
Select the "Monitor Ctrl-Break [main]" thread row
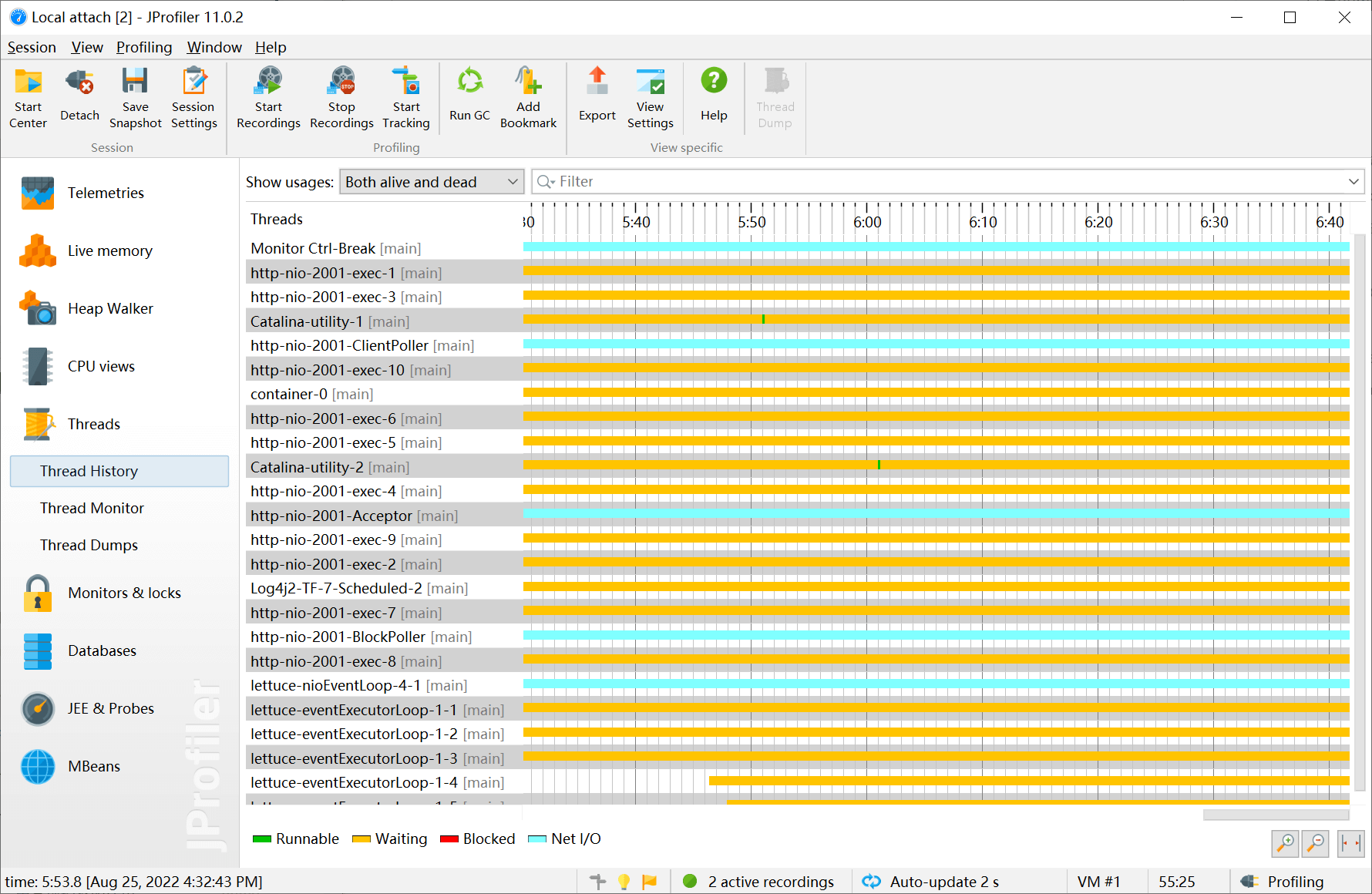798,248
